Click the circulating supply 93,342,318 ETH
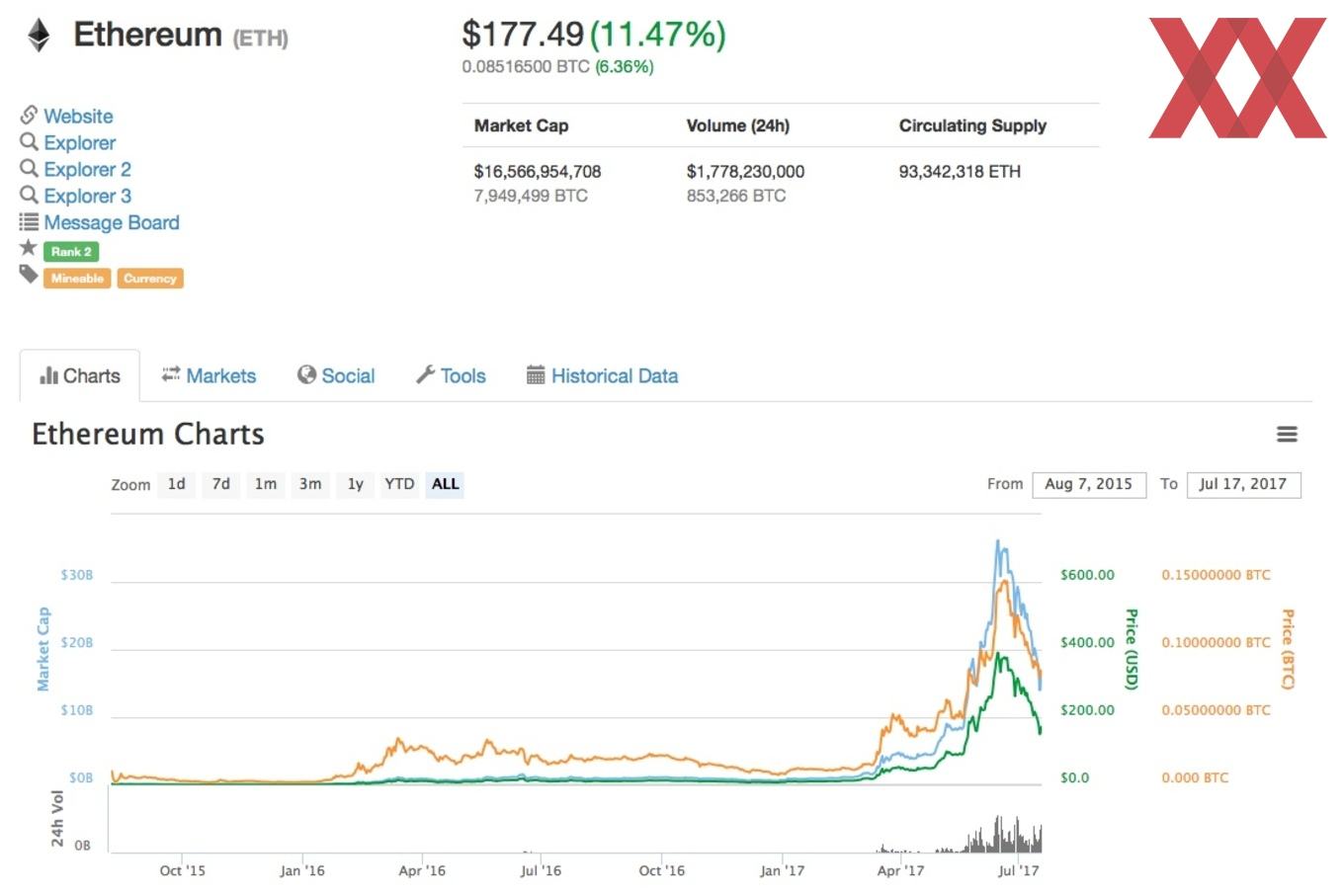The width and height of the screenshot is (1344, 896). pyautogui.click(x=960, y=171)
